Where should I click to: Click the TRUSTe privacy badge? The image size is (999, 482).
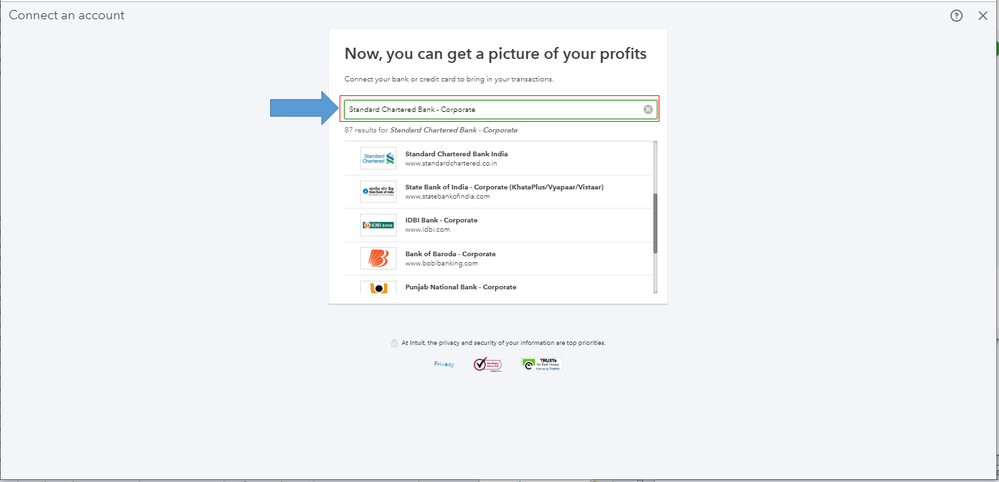(x=541, y=365)
